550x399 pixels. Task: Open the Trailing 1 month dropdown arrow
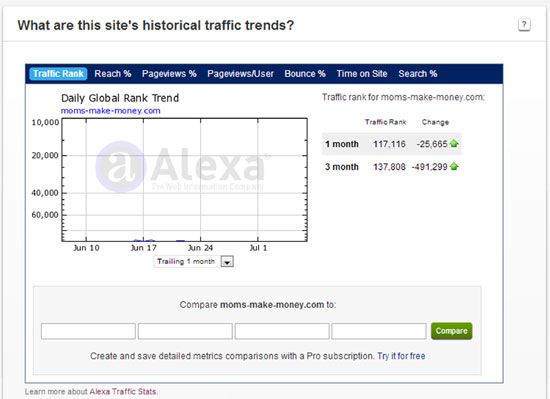point(227,262)
